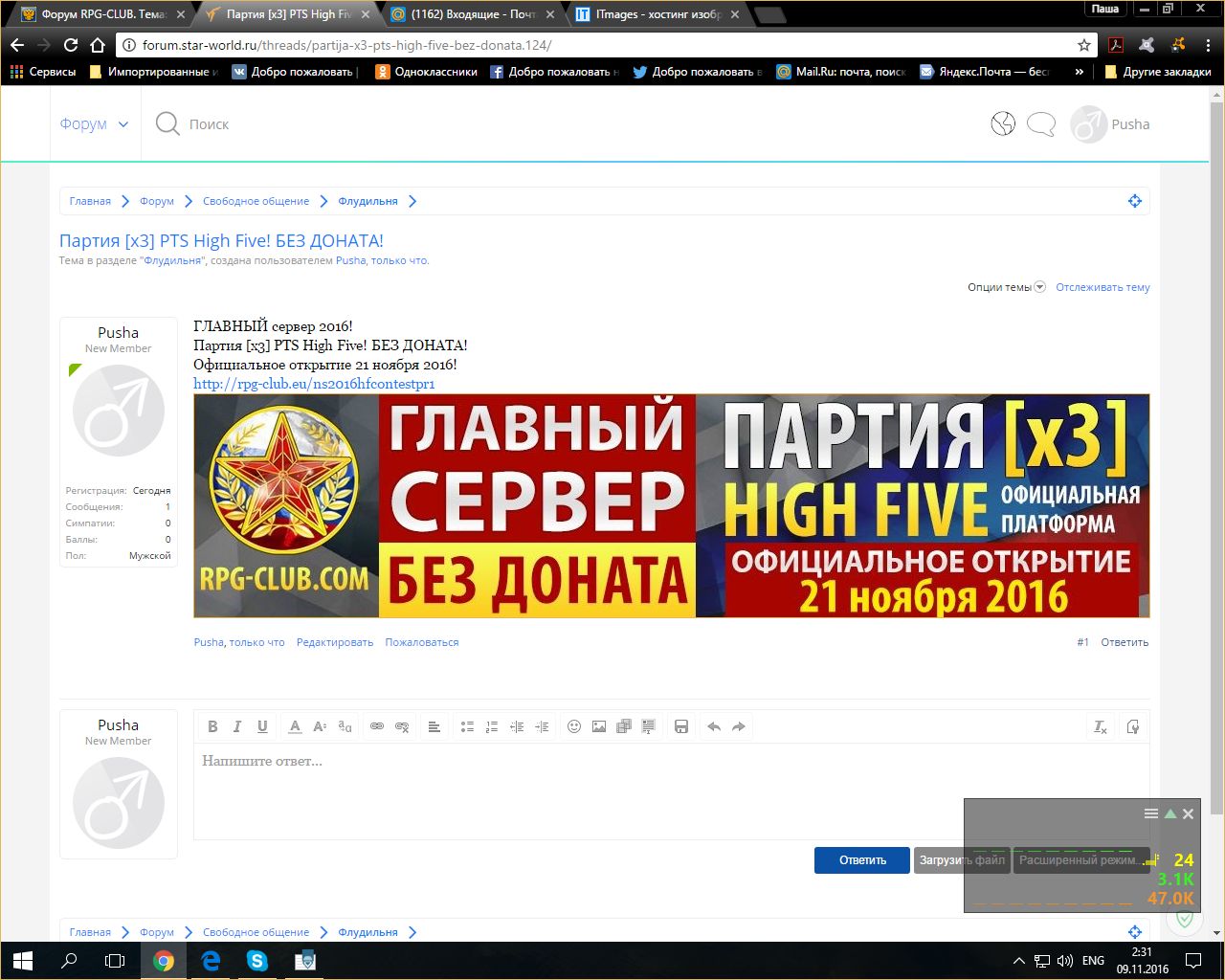Click the Отслеживать тему link
The image size is (1225, 980).
click(x=1102, y=287)
